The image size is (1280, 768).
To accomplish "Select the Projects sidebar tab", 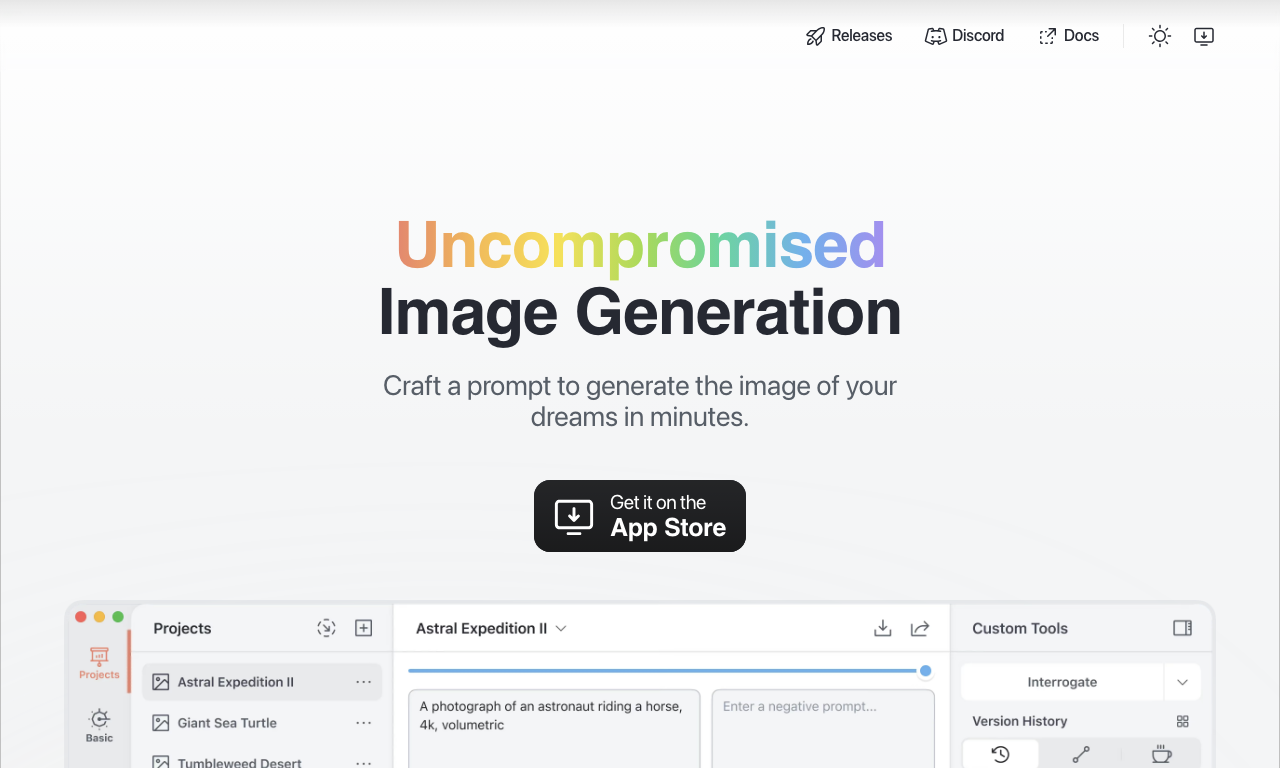I will click(x=99, y=663).
